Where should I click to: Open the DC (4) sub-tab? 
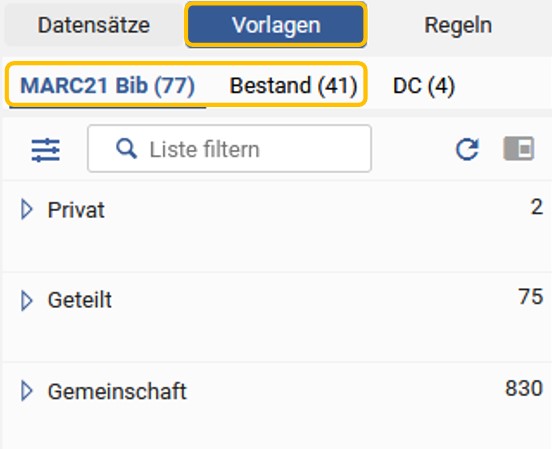[424, 86]
